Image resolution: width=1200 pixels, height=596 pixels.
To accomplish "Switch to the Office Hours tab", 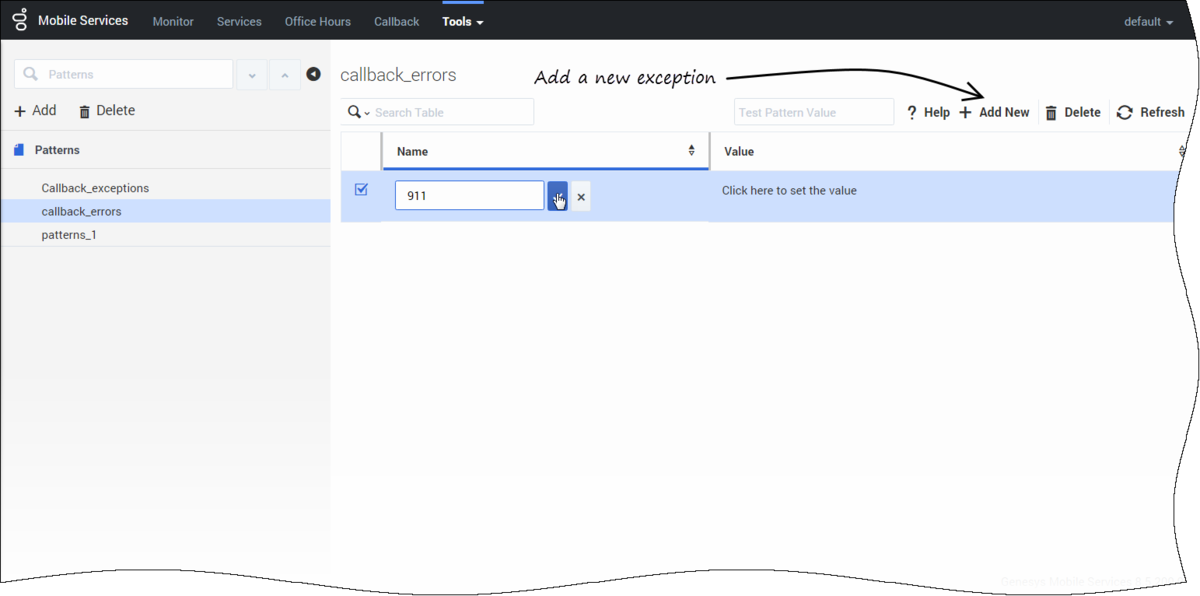I will click(x=317, y=21).
